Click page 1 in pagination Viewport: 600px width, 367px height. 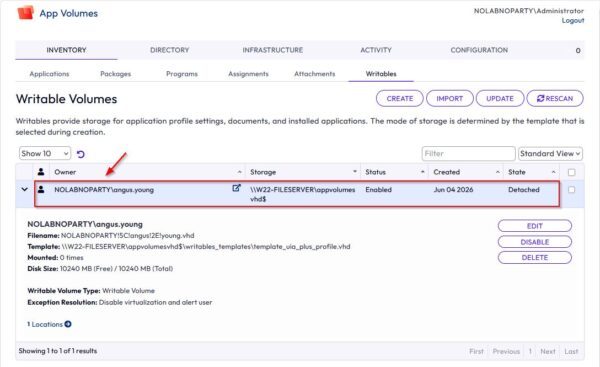(530, 351)
